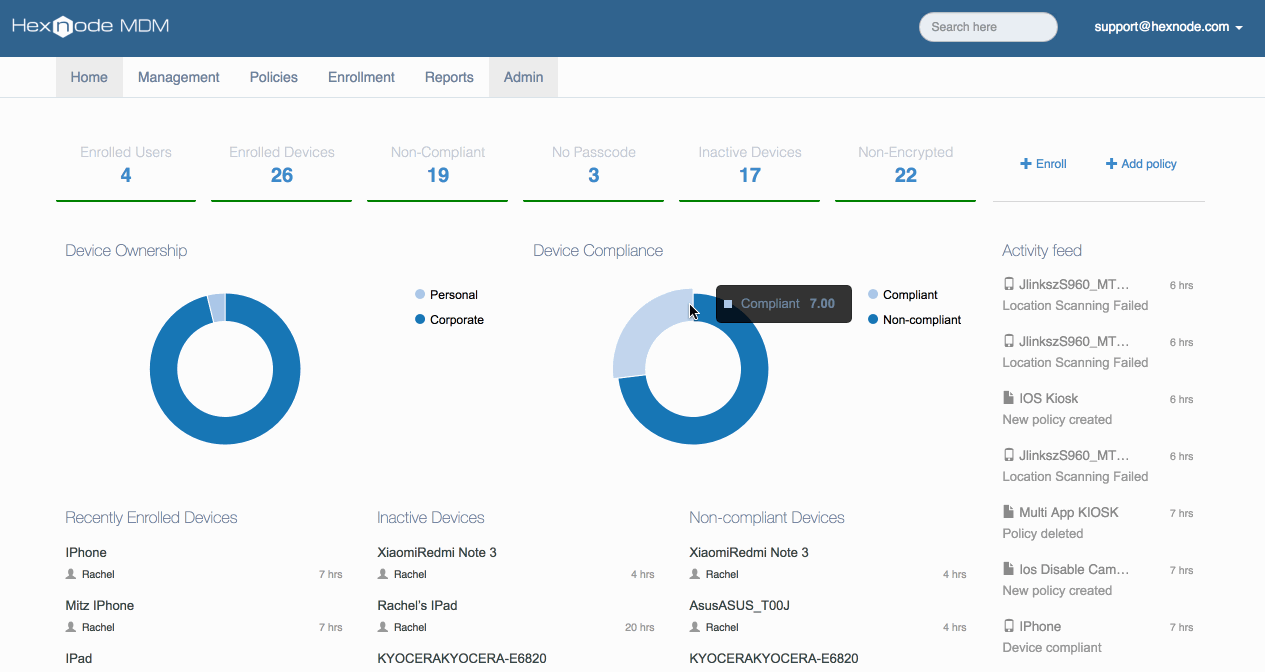
Task: Open the Enrollment menu
Action: [361, 77]
